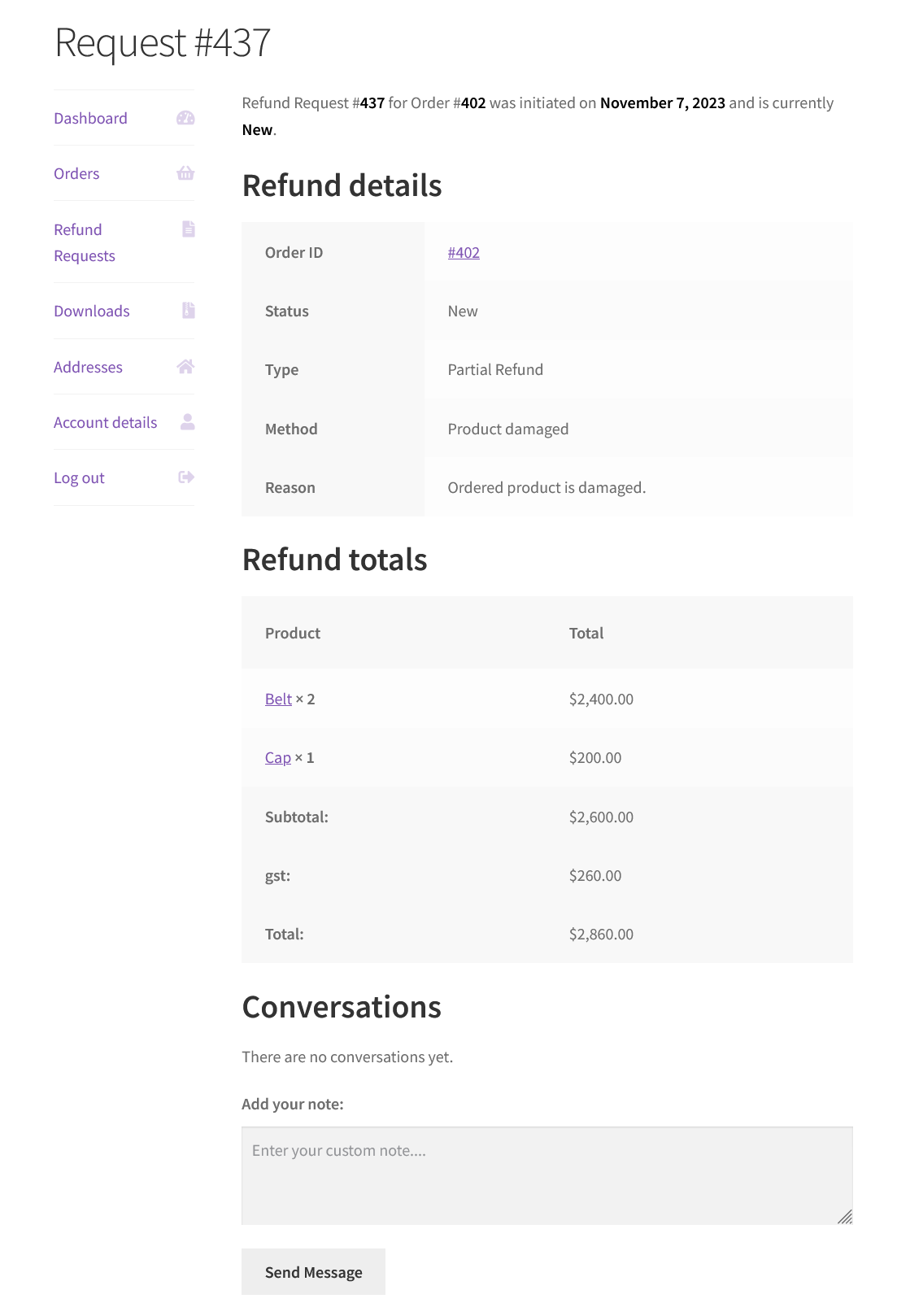Select Refund Requests in sidebar
The image size is (897, 1316).
[x=84, y=242]
